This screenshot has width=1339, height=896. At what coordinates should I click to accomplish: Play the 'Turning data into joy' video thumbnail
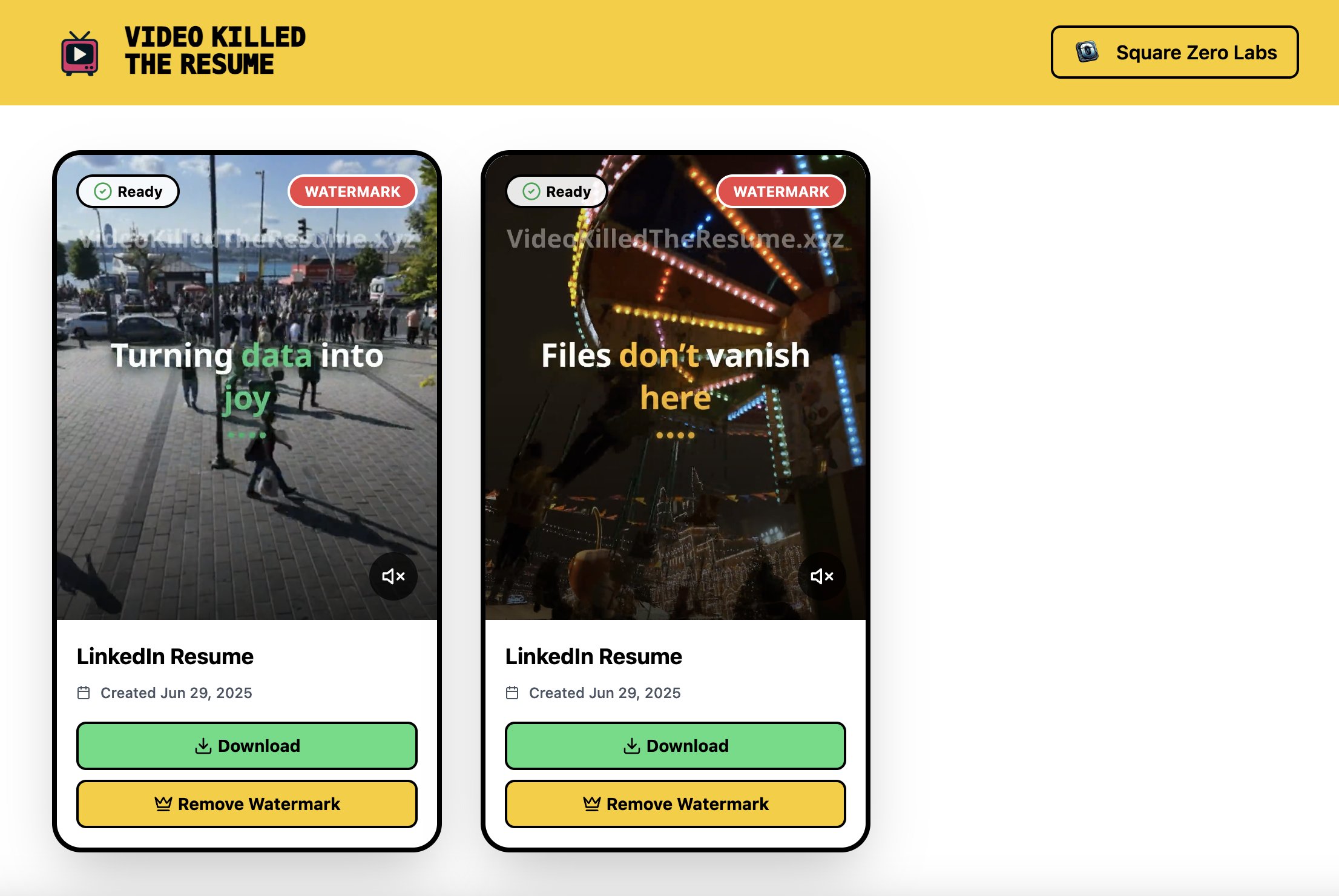click(247, 387)
